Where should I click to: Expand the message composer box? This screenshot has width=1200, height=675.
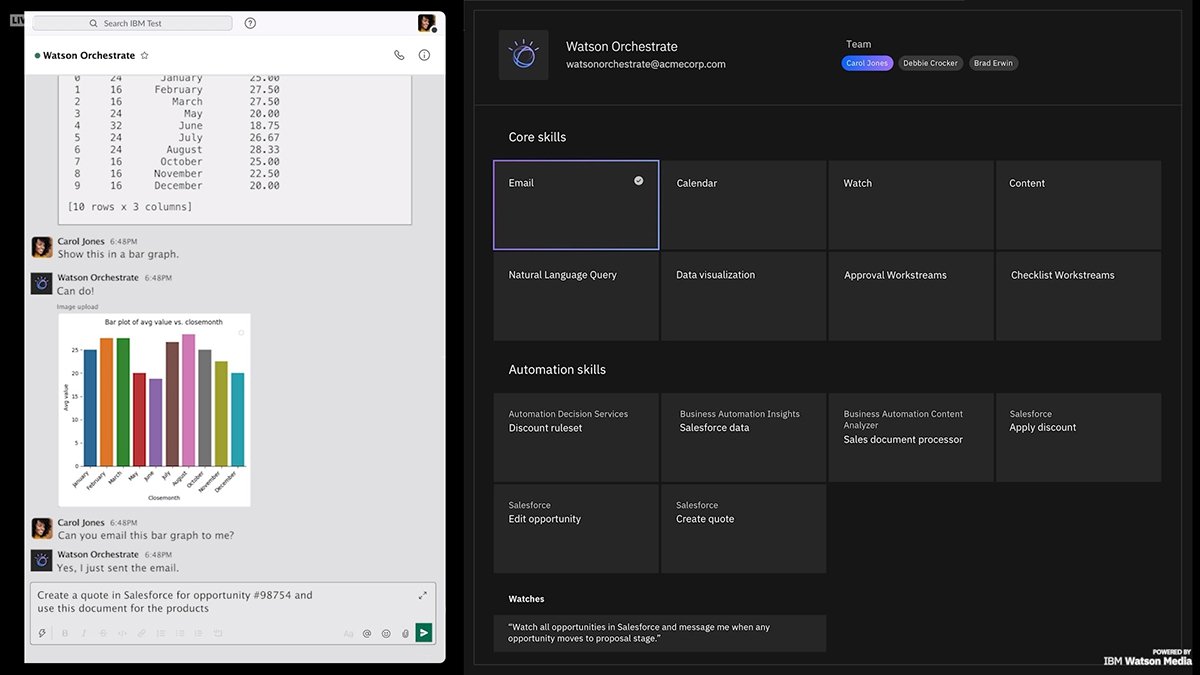pyautogui.click(x=422, y=595)
